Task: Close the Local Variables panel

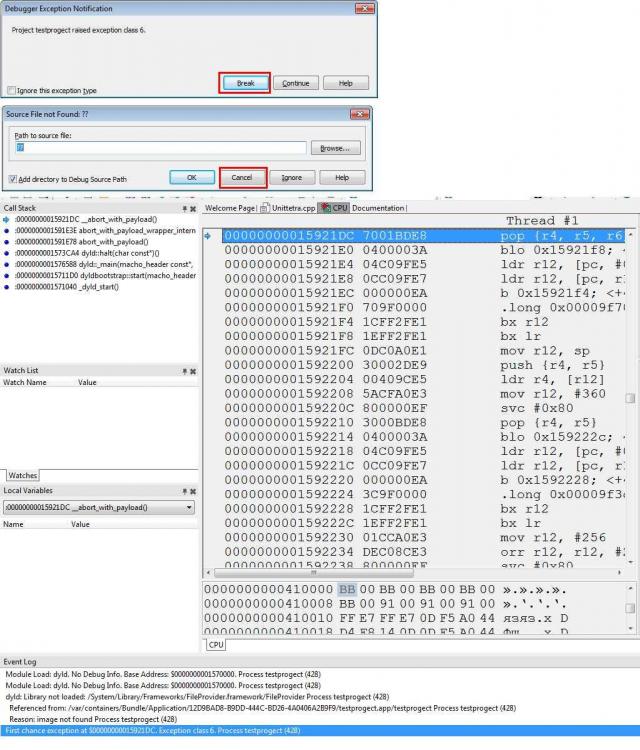Action: tap(193, 491)
